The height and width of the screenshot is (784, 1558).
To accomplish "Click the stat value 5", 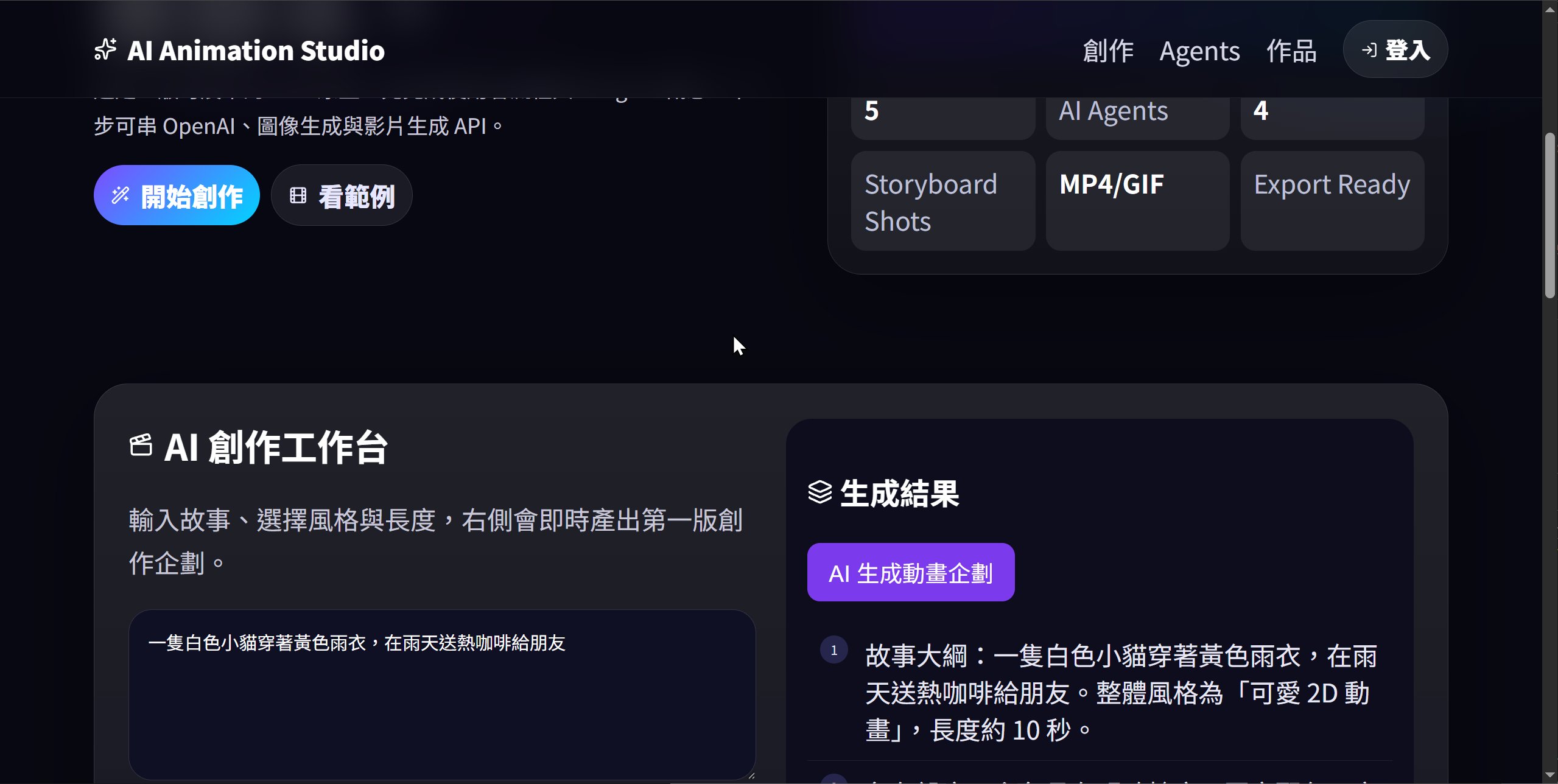I will coord(872,111).
